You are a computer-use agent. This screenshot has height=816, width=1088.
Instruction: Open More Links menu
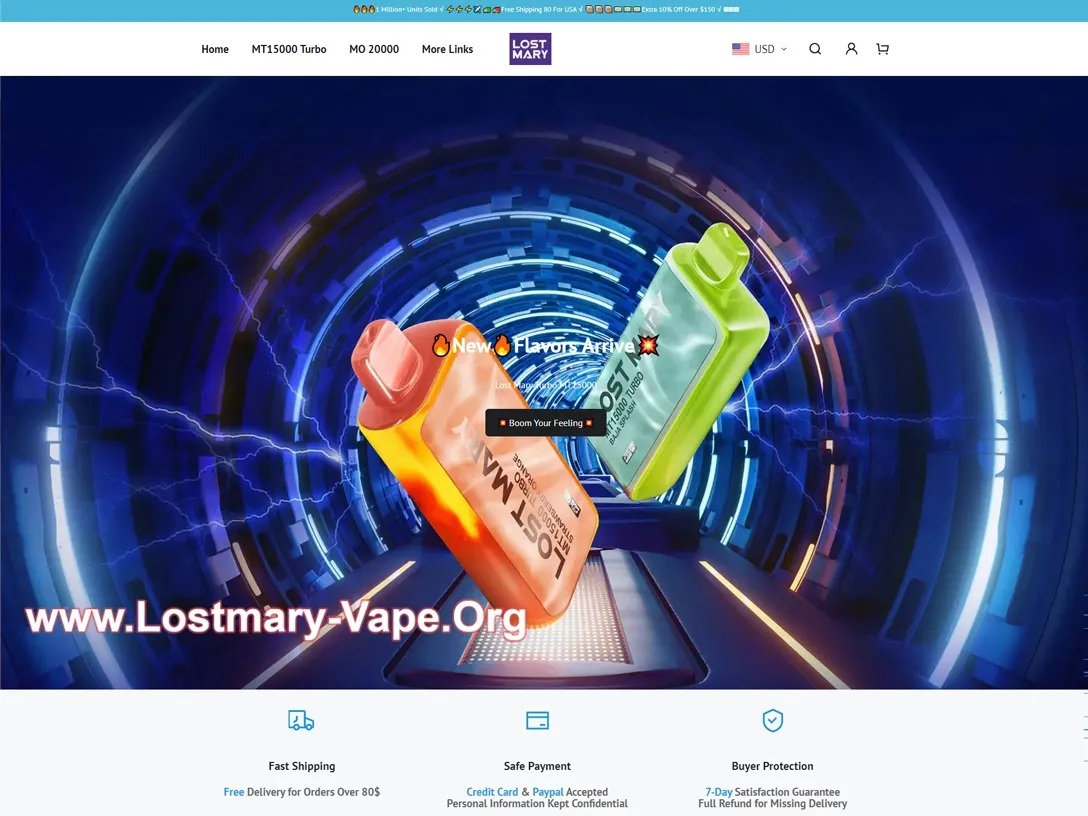[448, 49]
